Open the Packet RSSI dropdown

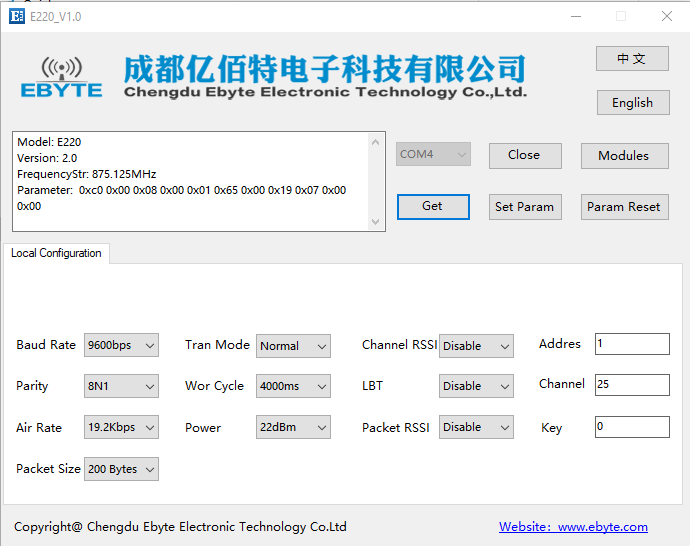click(x=476, y=427)
